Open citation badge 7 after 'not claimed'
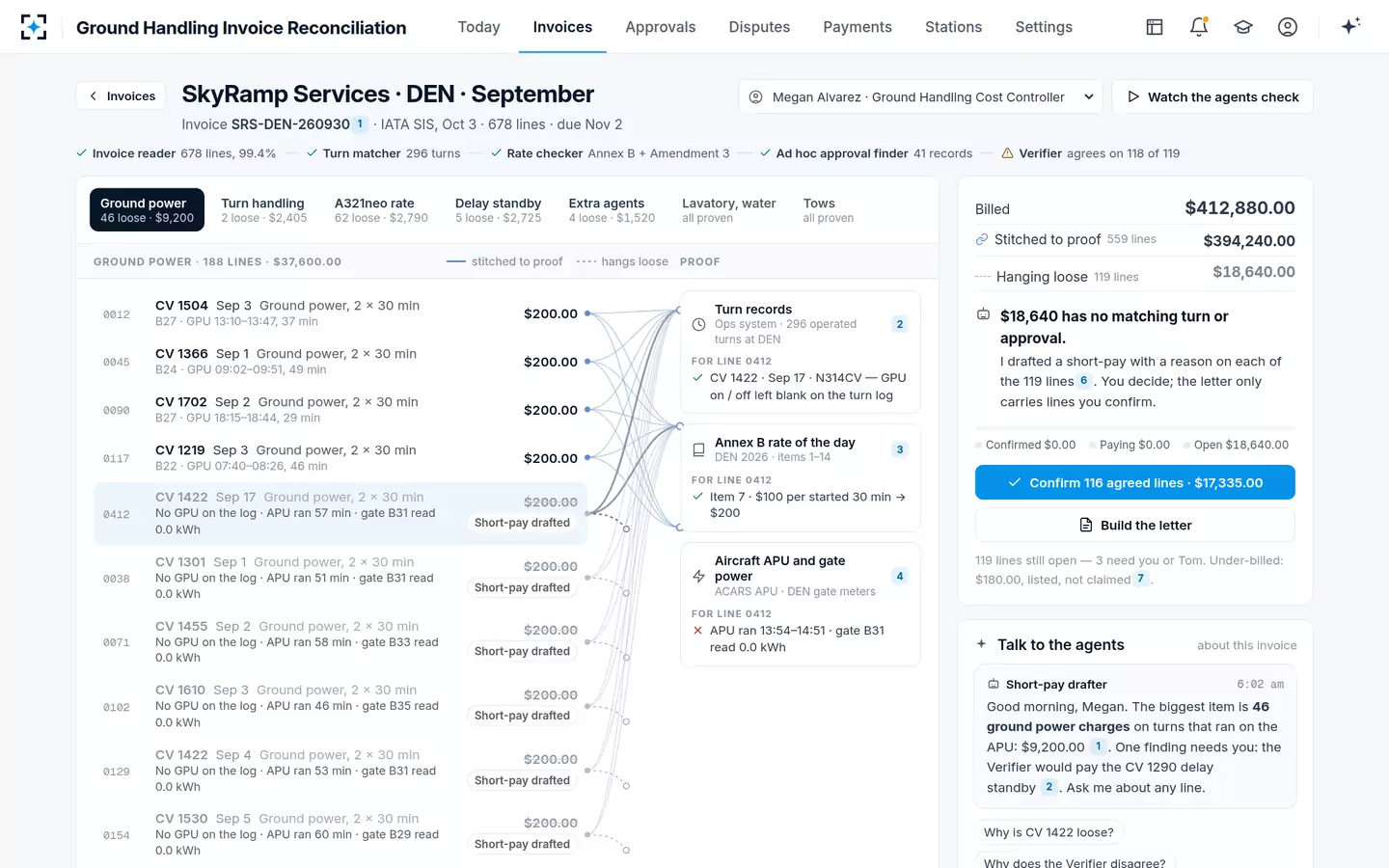1389x868 pixels. click(1141, 579)
